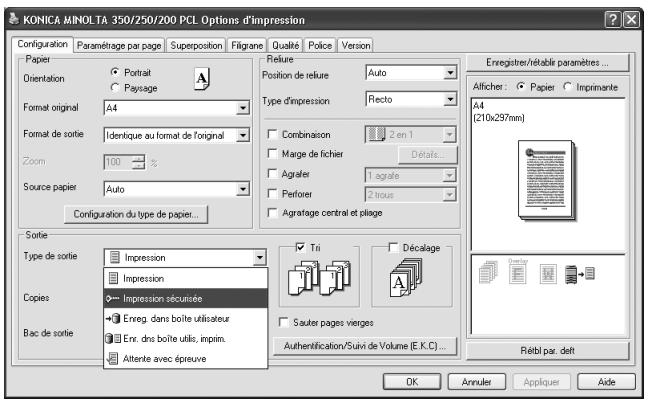
Task: Open the Source papier dropdown
Action: 243,189
